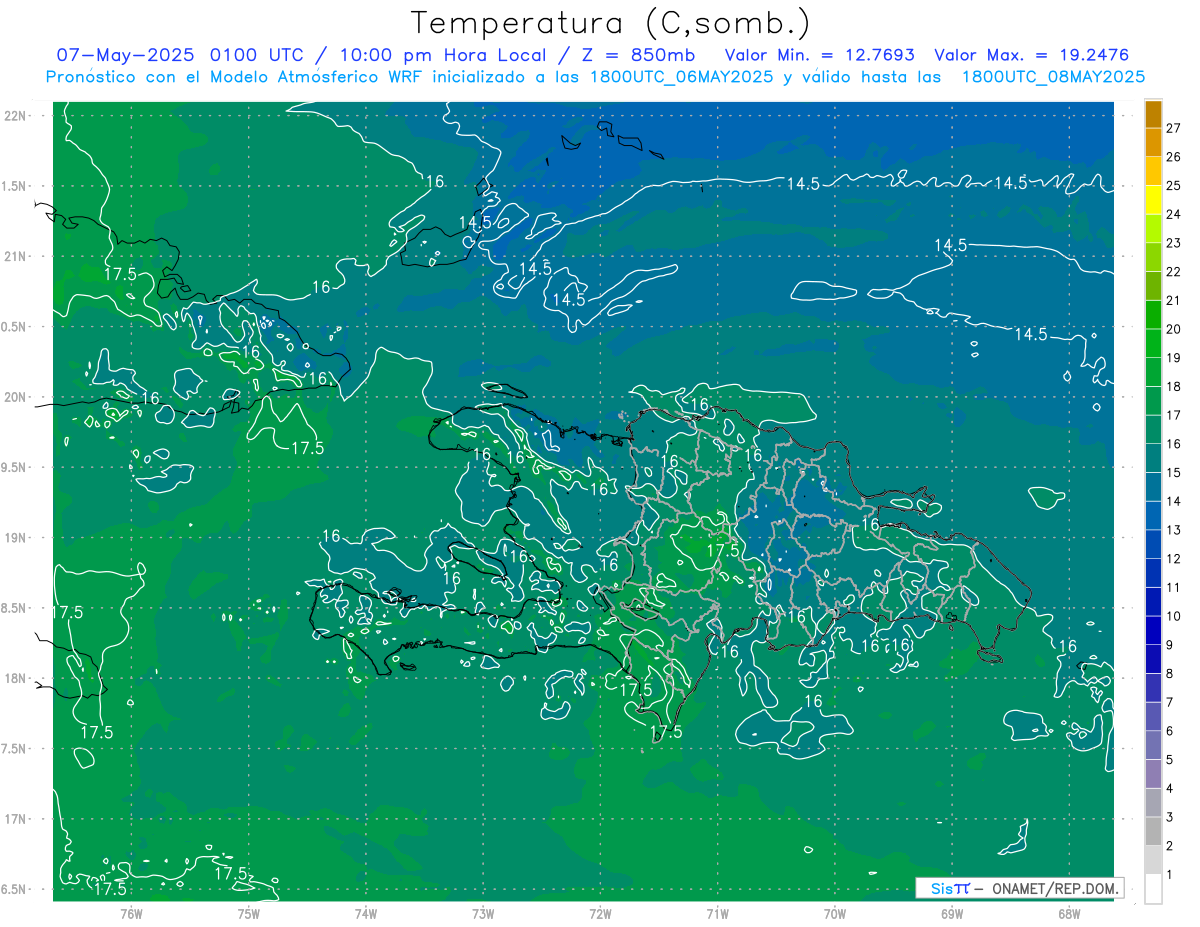Click the latitude axis label 21N
The width and height of the screenshot is (1200, 927).
17,256
